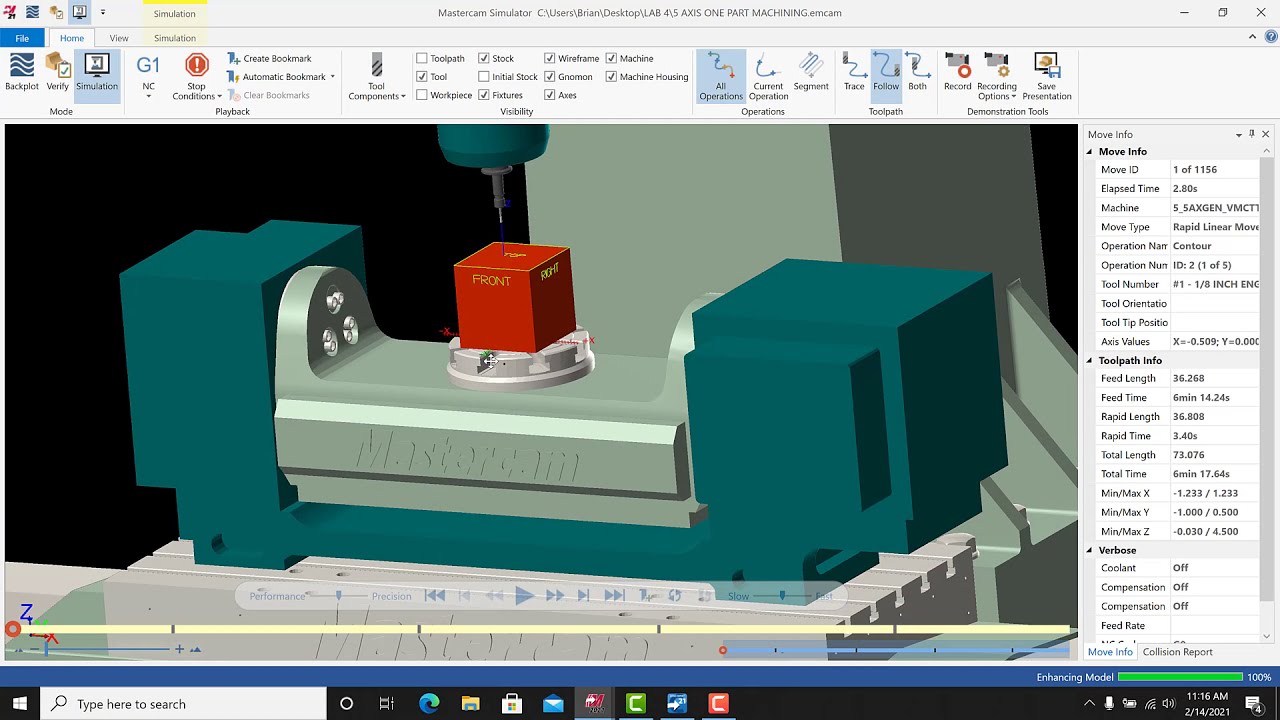
Task: Toggle the Axes checkbox
Action: 550,95
